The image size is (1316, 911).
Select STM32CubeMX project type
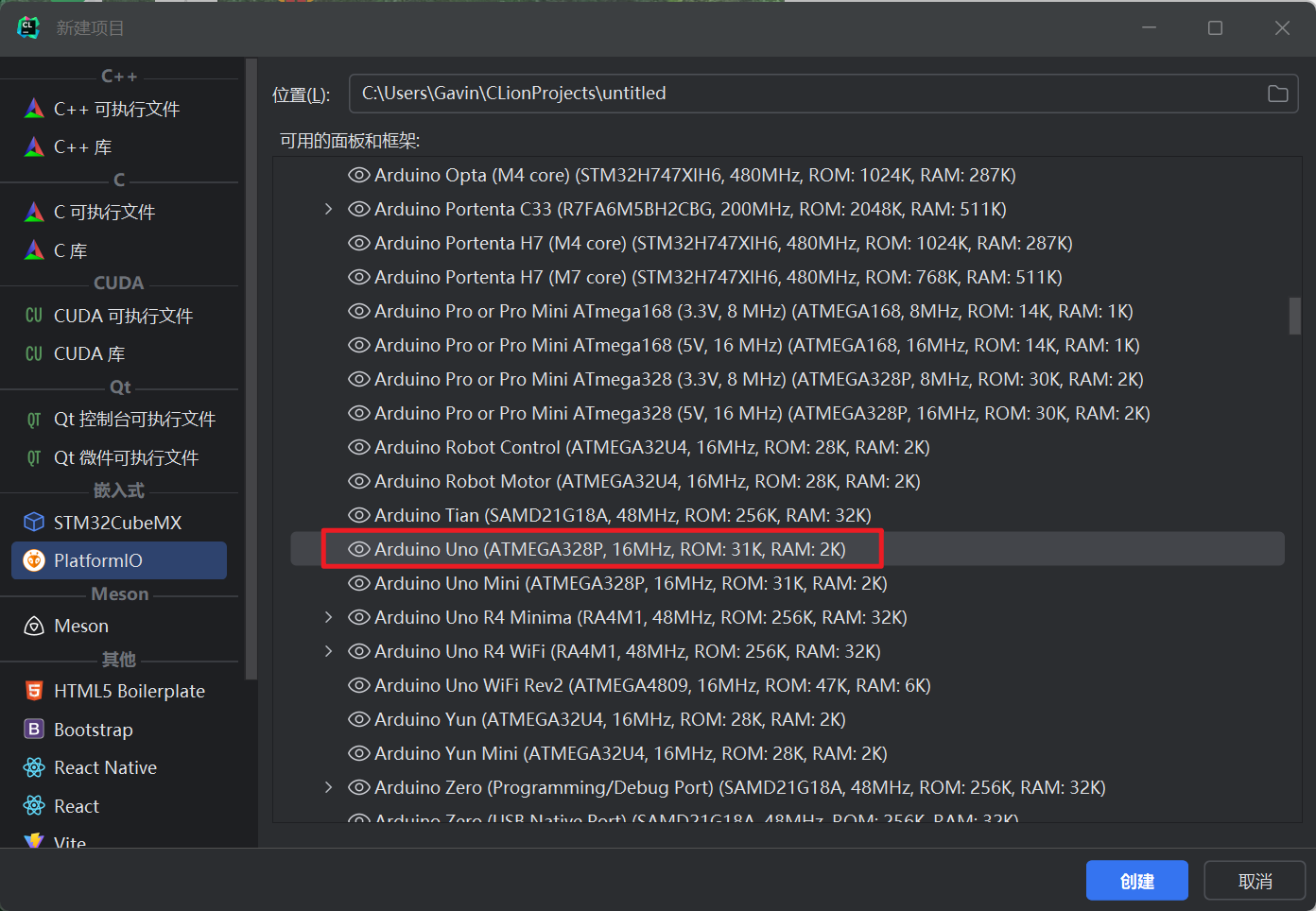click(119, 523)
